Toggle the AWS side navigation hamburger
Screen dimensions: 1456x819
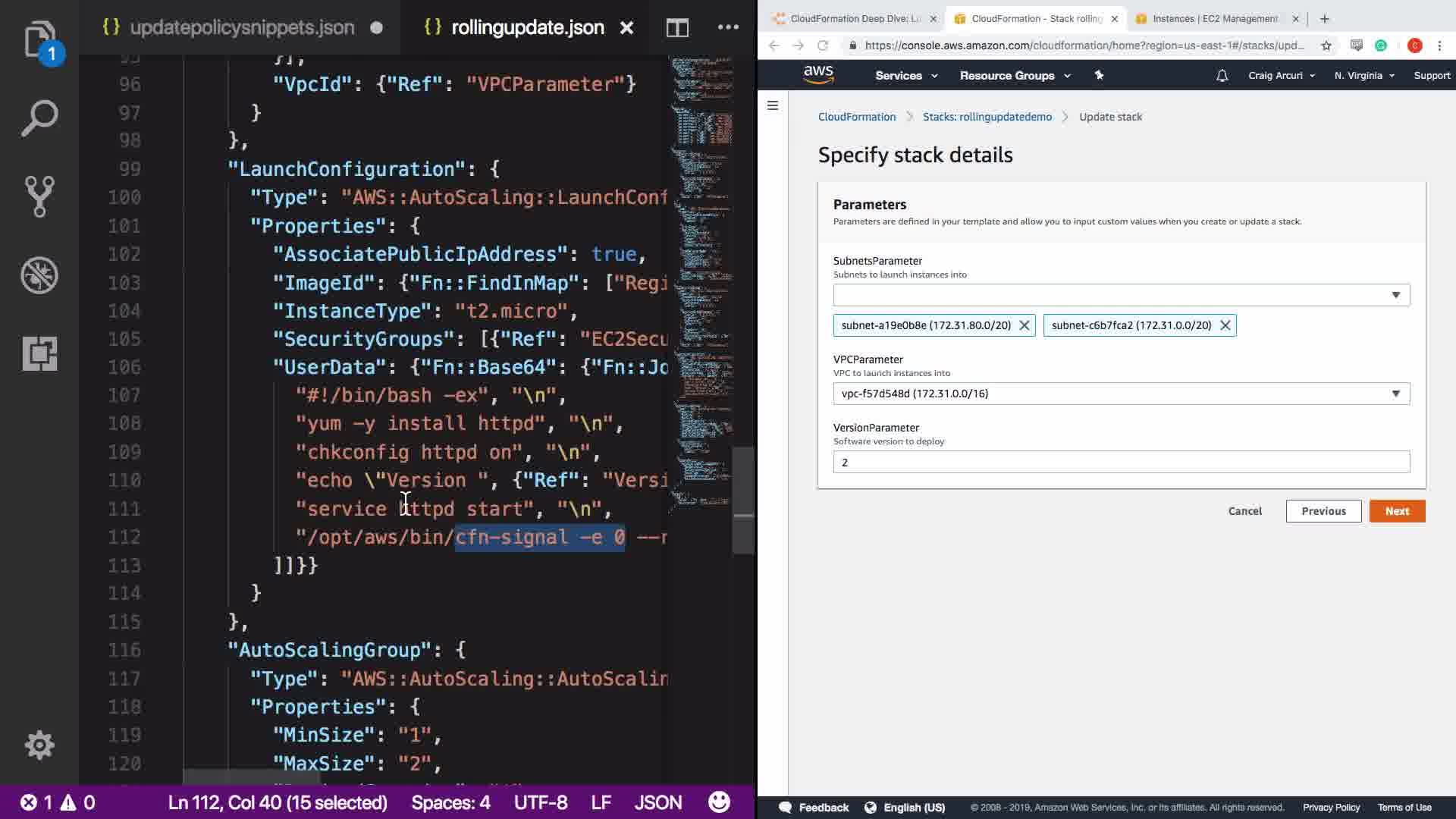tap(773, 105)
